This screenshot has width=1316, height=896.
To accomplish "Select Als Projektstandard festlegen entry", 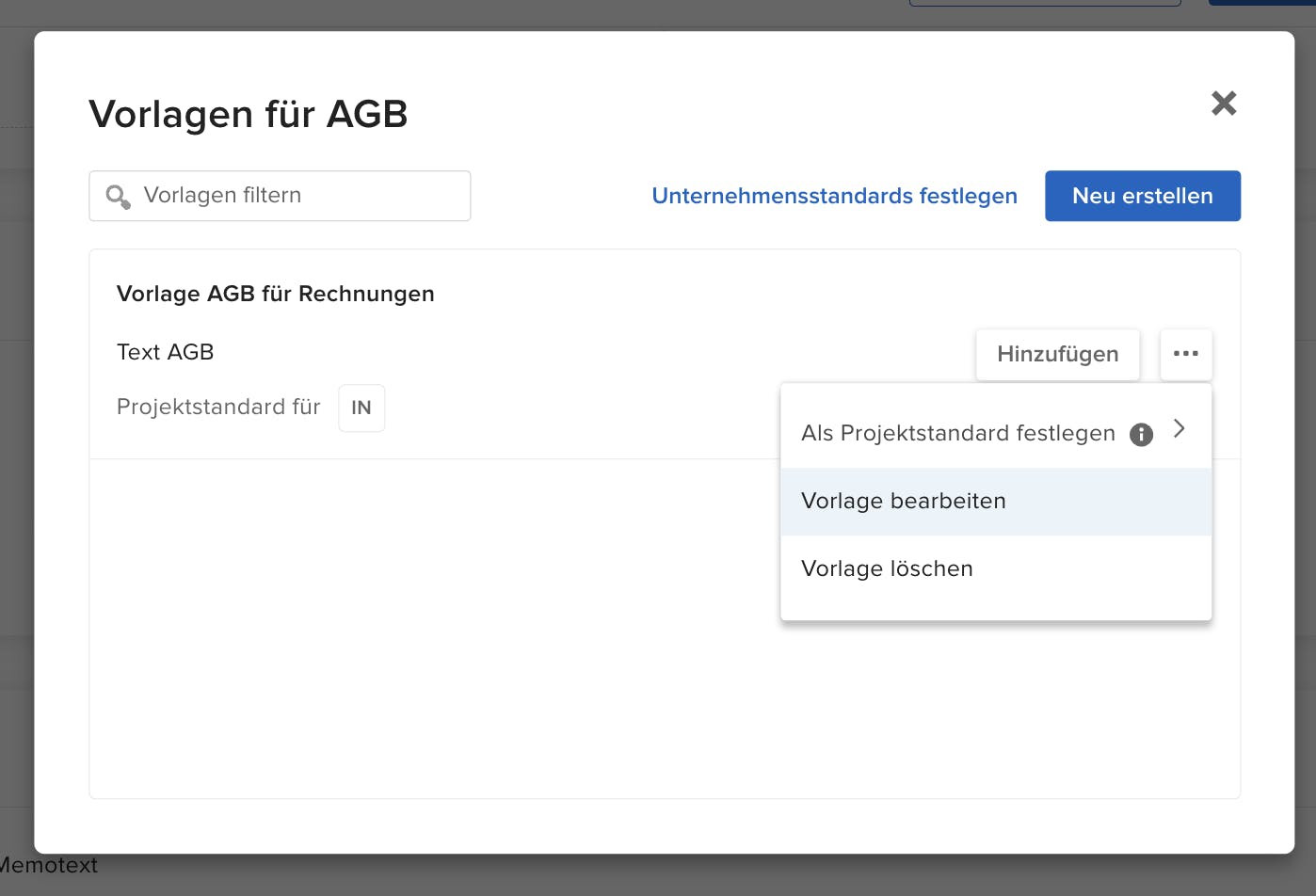I will (x=957, y=434).
